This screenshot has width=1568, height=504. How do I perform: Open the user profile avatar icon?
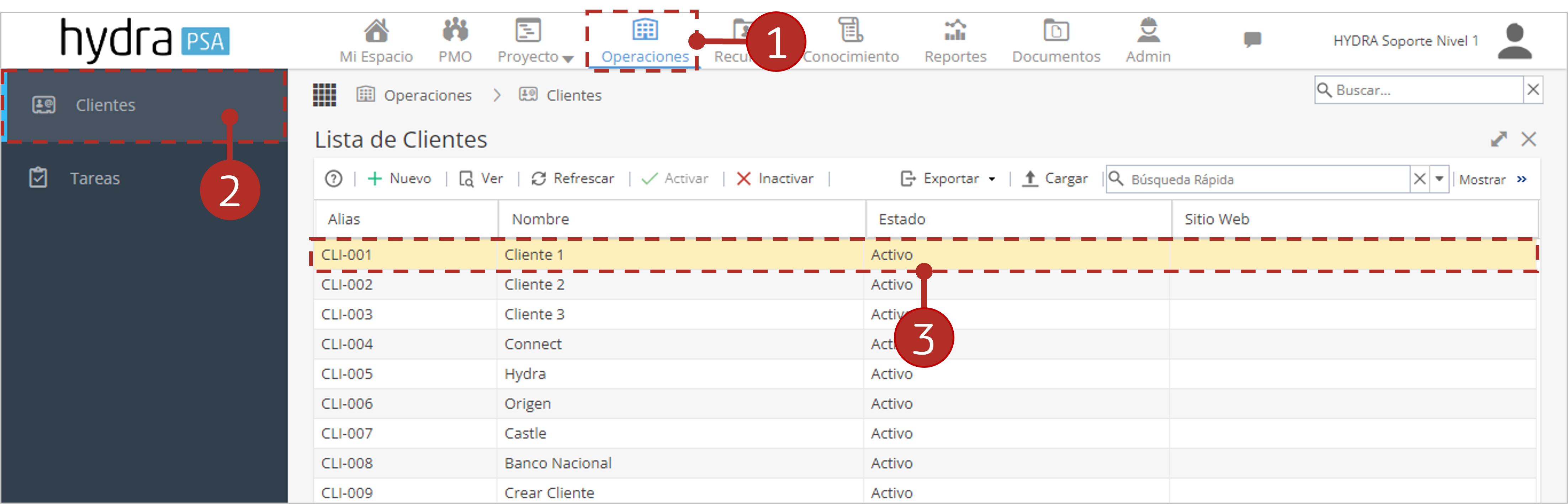point(1514,41)
